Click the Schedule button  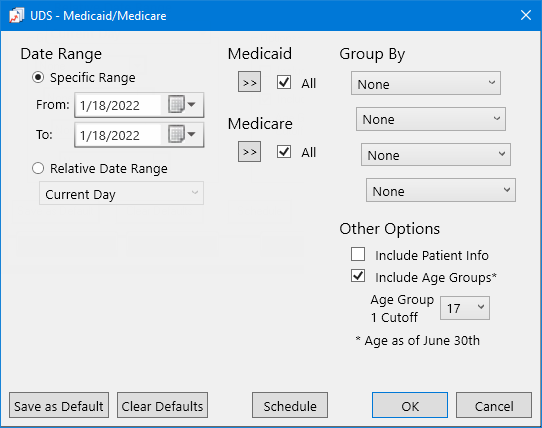[x=290, y=405]
